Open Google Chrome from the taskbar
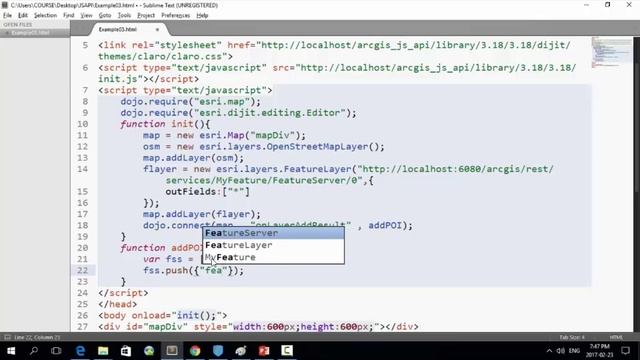 point(195,351)
